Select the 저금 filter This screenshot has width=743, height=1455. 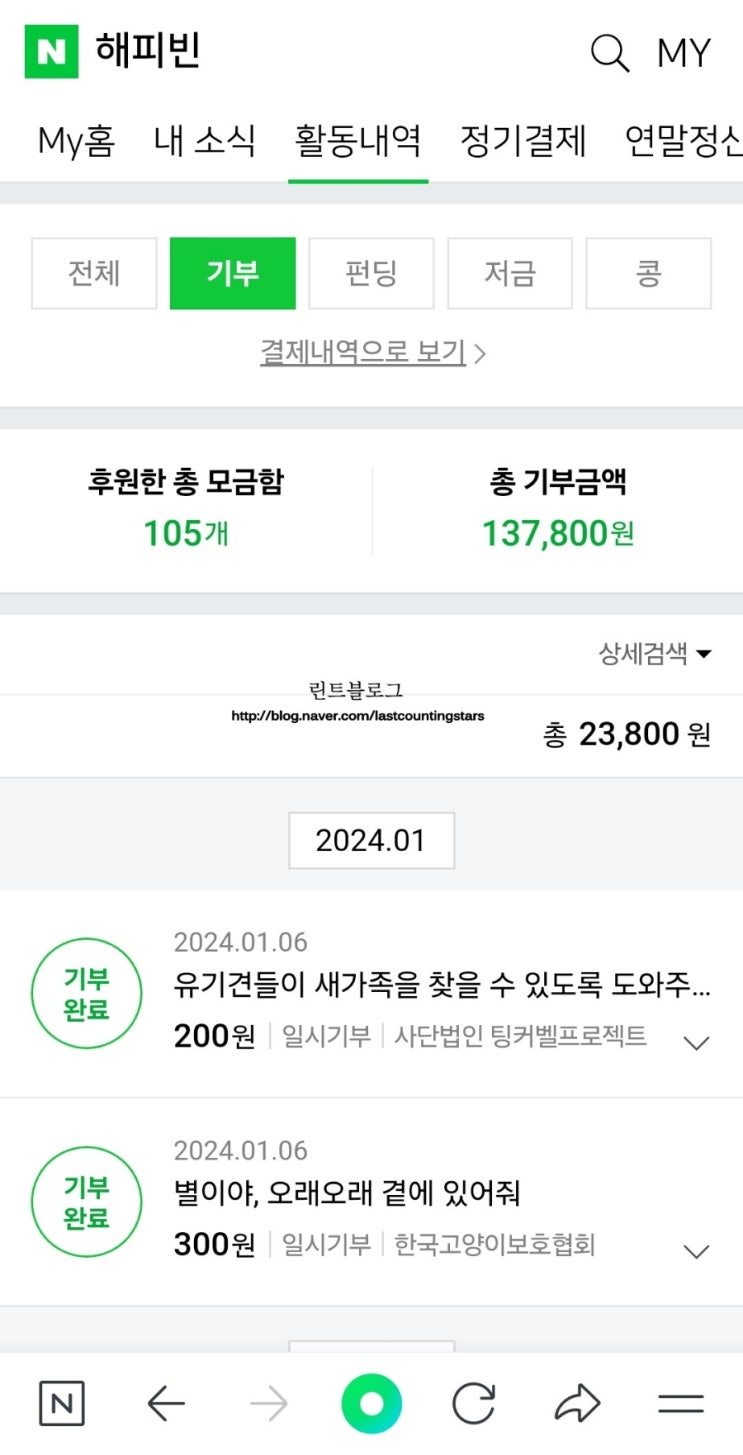510,273
